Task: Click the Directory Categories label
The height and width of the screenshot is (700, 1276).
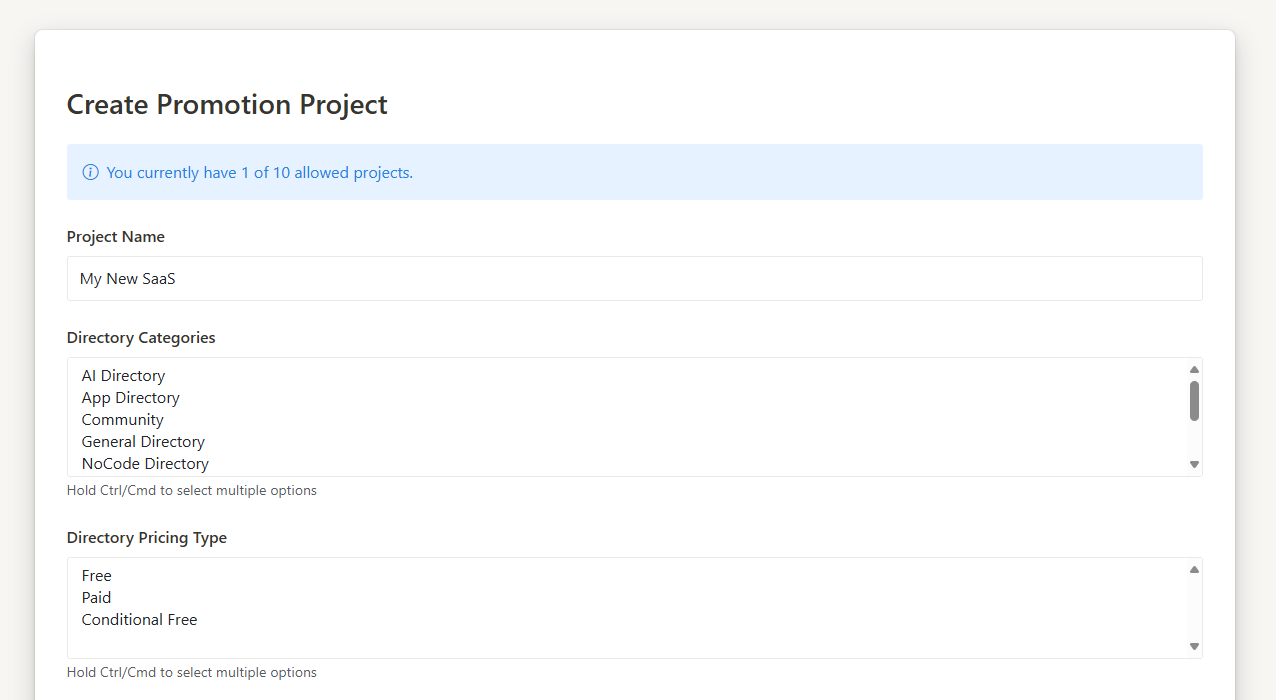Action: click(x=141, y=338)
